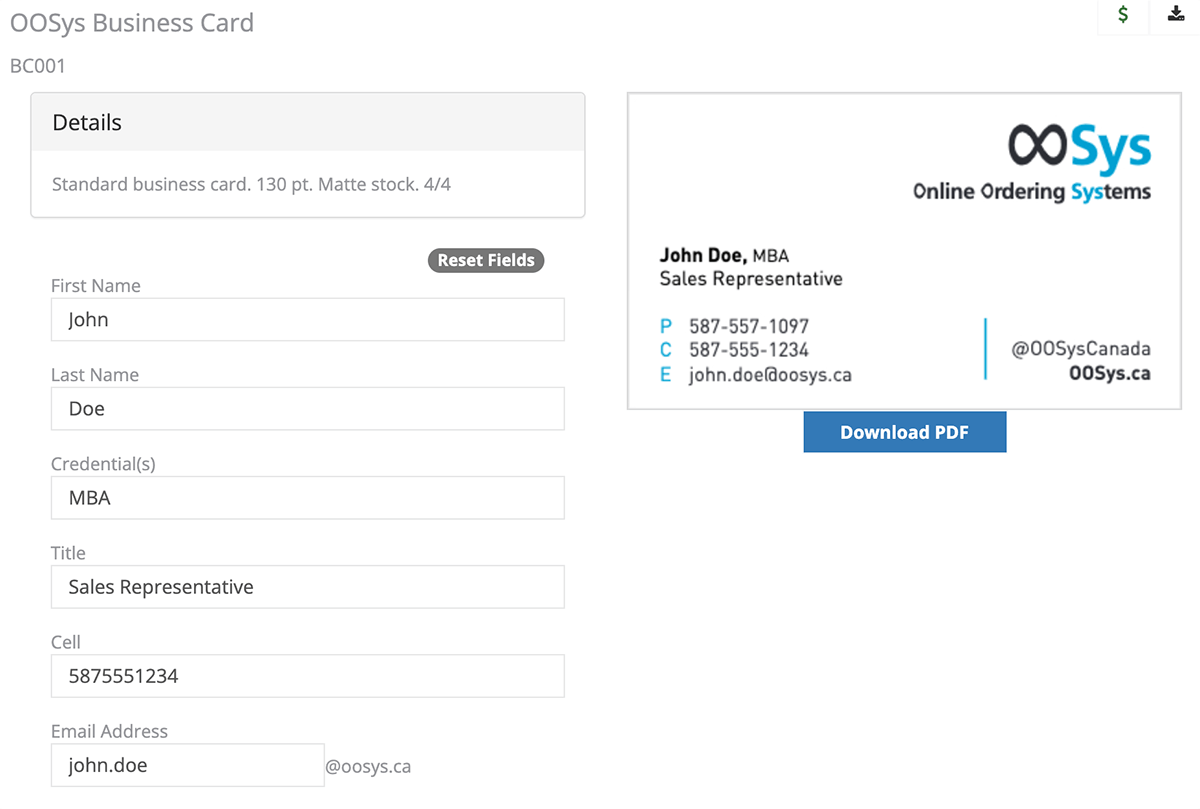1200x809 pixels.
Task: Click the Details panel header
Action: (x=307, y=123)
